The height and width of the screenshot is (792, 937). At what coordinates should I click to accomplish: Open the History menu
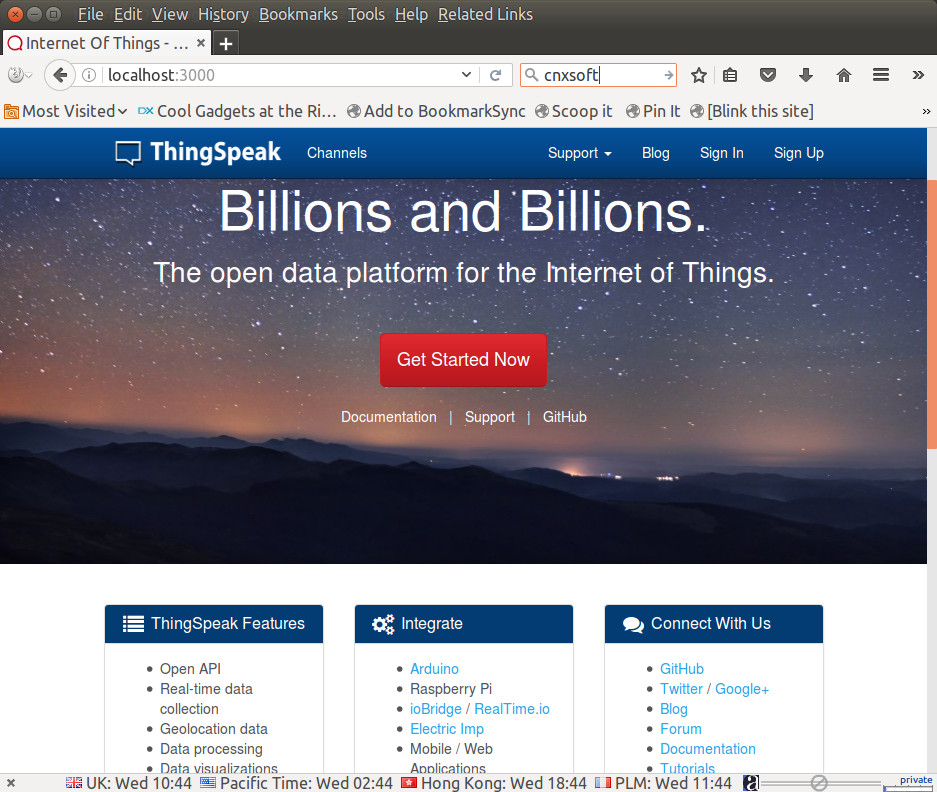223,14
